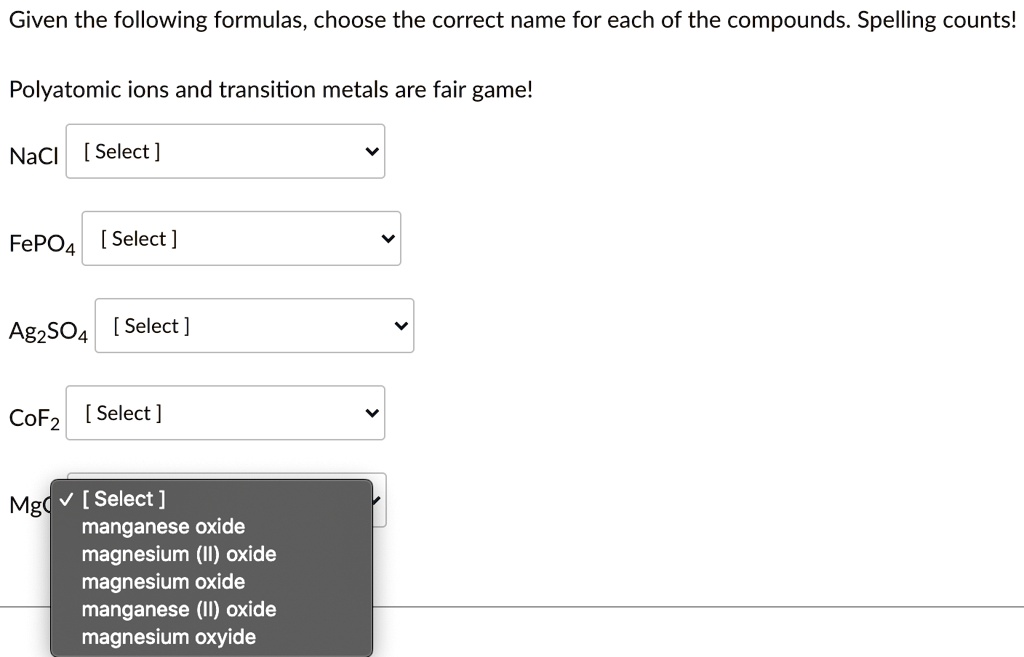Choose 'magnesium (II) oxide' option
Screen dimensions: 1024x657
coord(178,554)
